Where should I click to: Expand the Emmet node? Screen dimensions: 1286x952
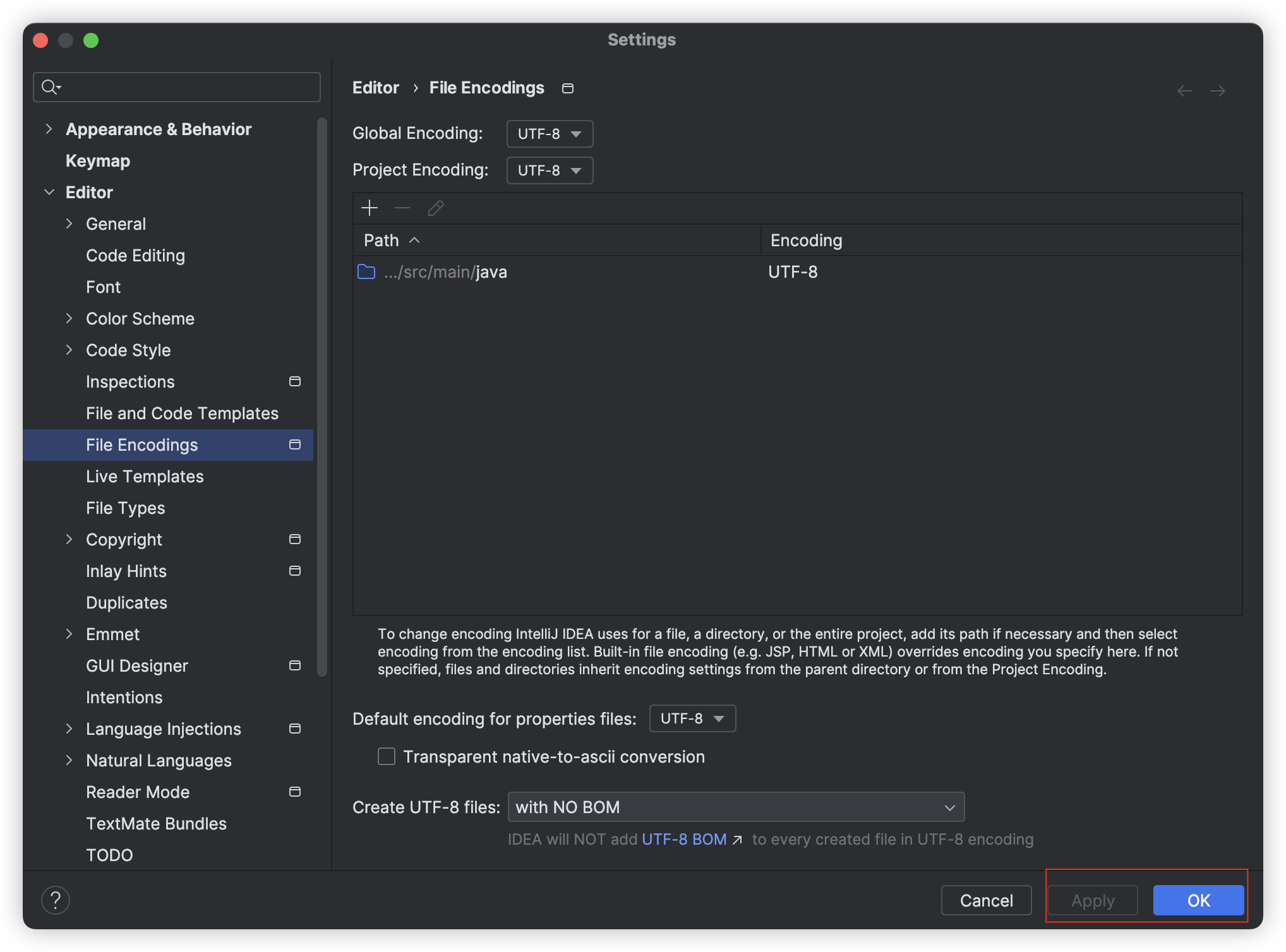point(69,634)
